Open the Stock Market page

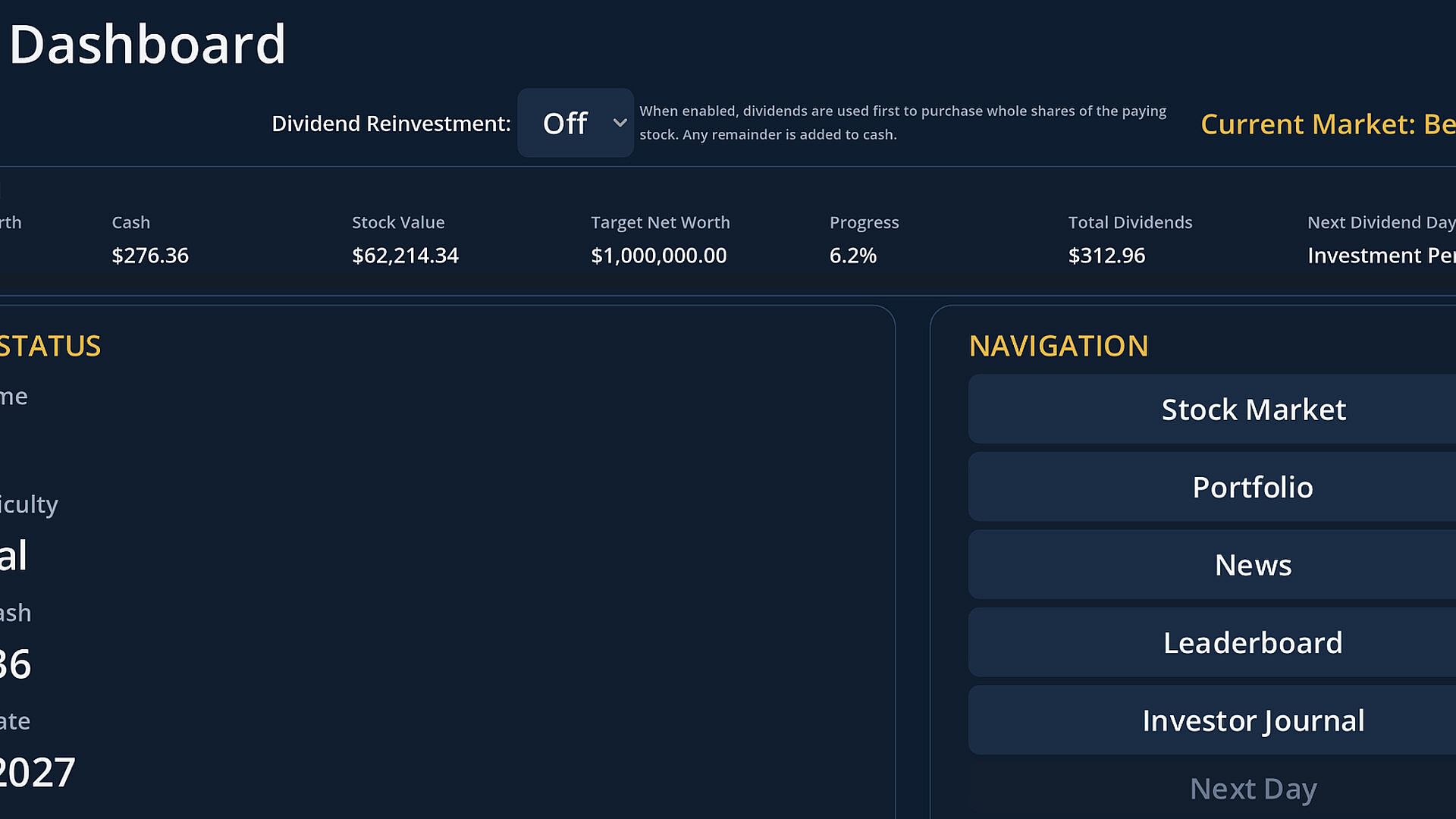(1253, 409)
